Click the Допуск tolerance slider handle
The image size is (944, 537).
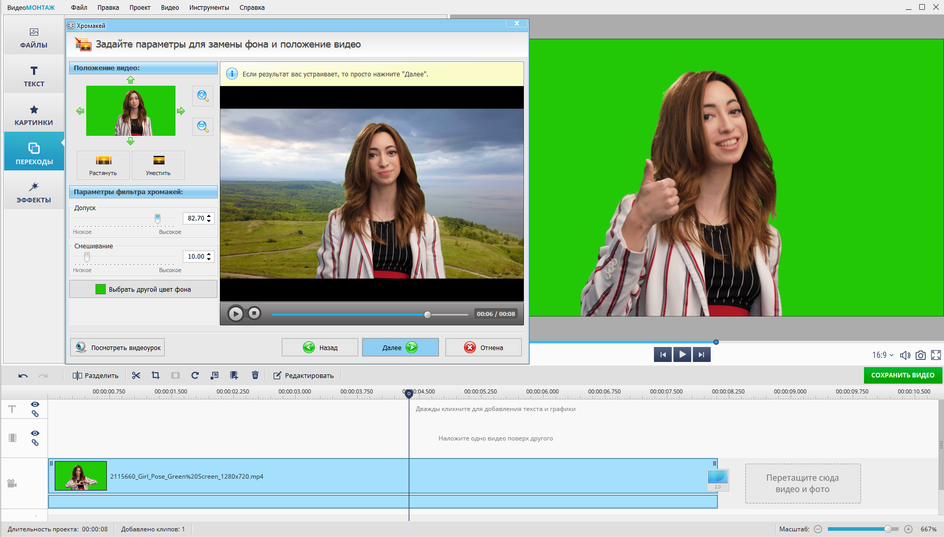tap(157, 217)
